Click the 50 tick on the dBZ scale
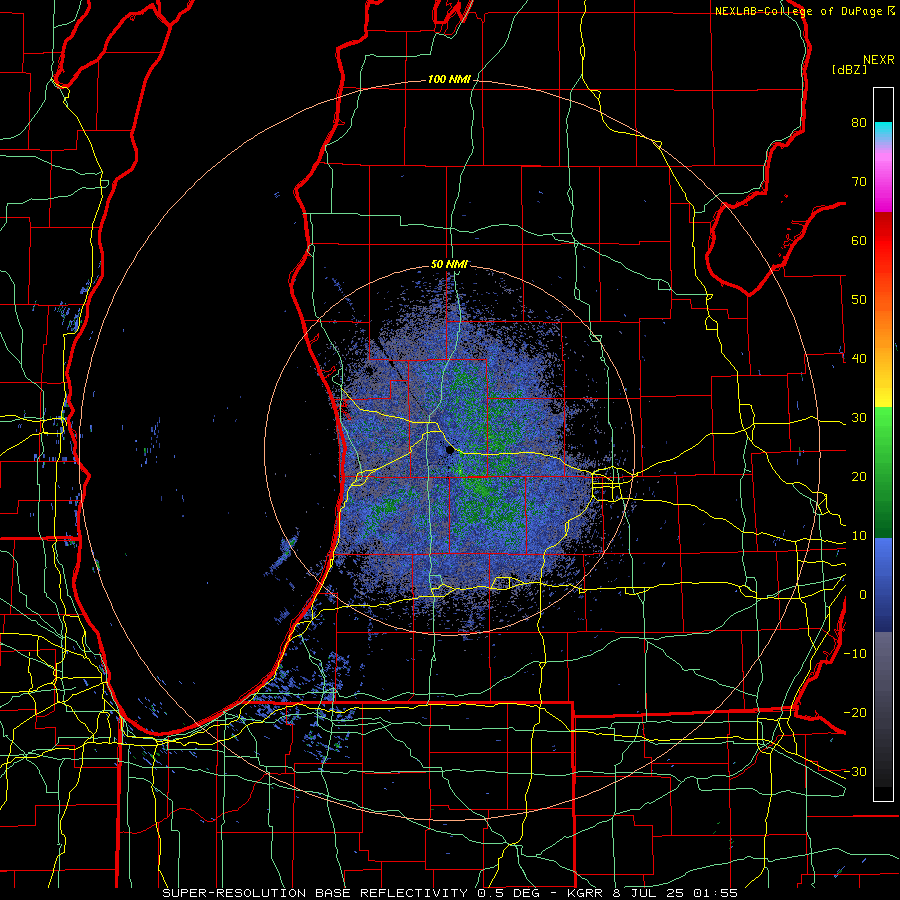The image size is (900, 900). [x=859, y=300]
